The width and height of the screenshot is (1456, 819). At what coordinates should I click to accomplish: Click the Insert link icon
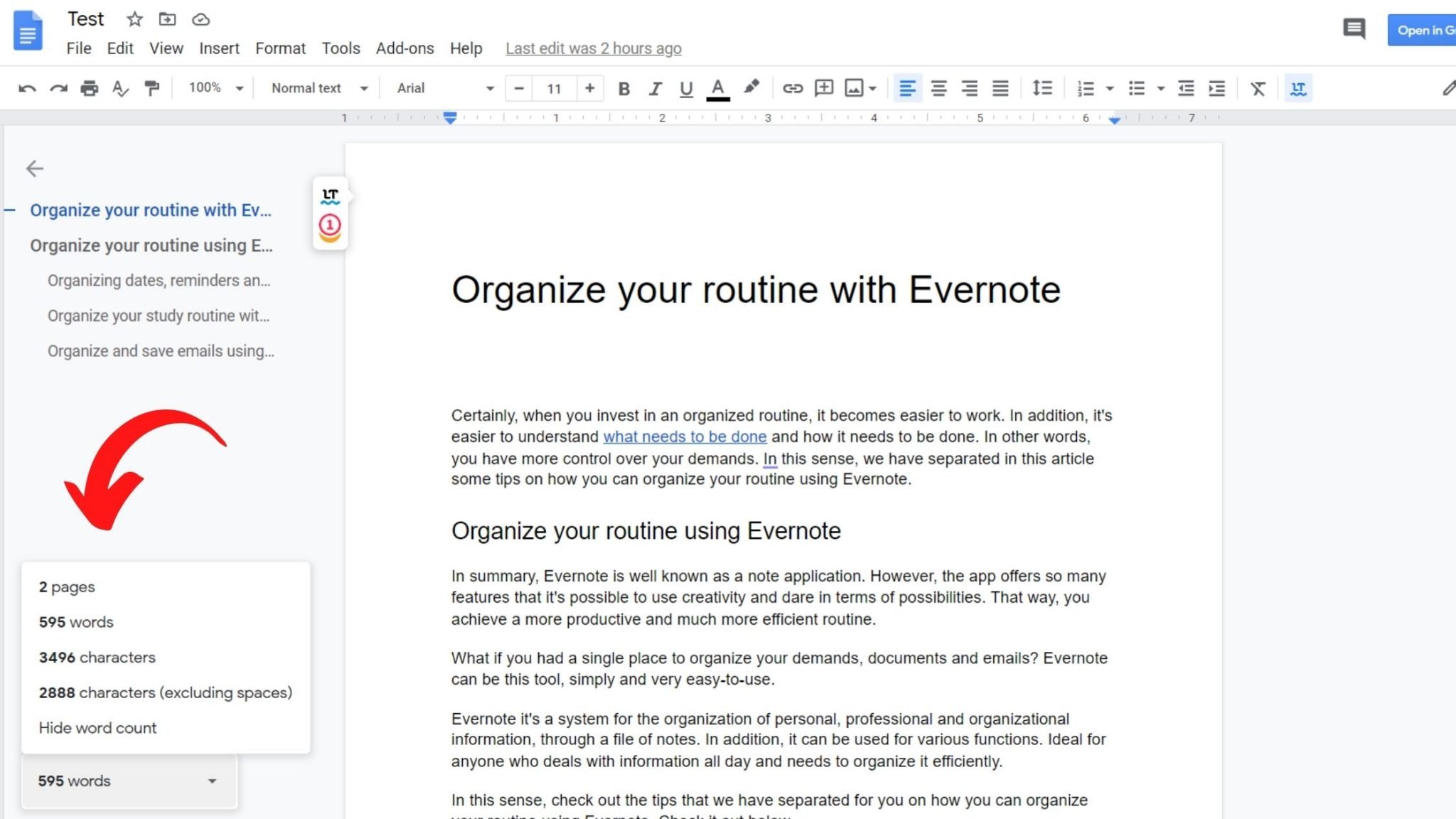pos(793,88)
